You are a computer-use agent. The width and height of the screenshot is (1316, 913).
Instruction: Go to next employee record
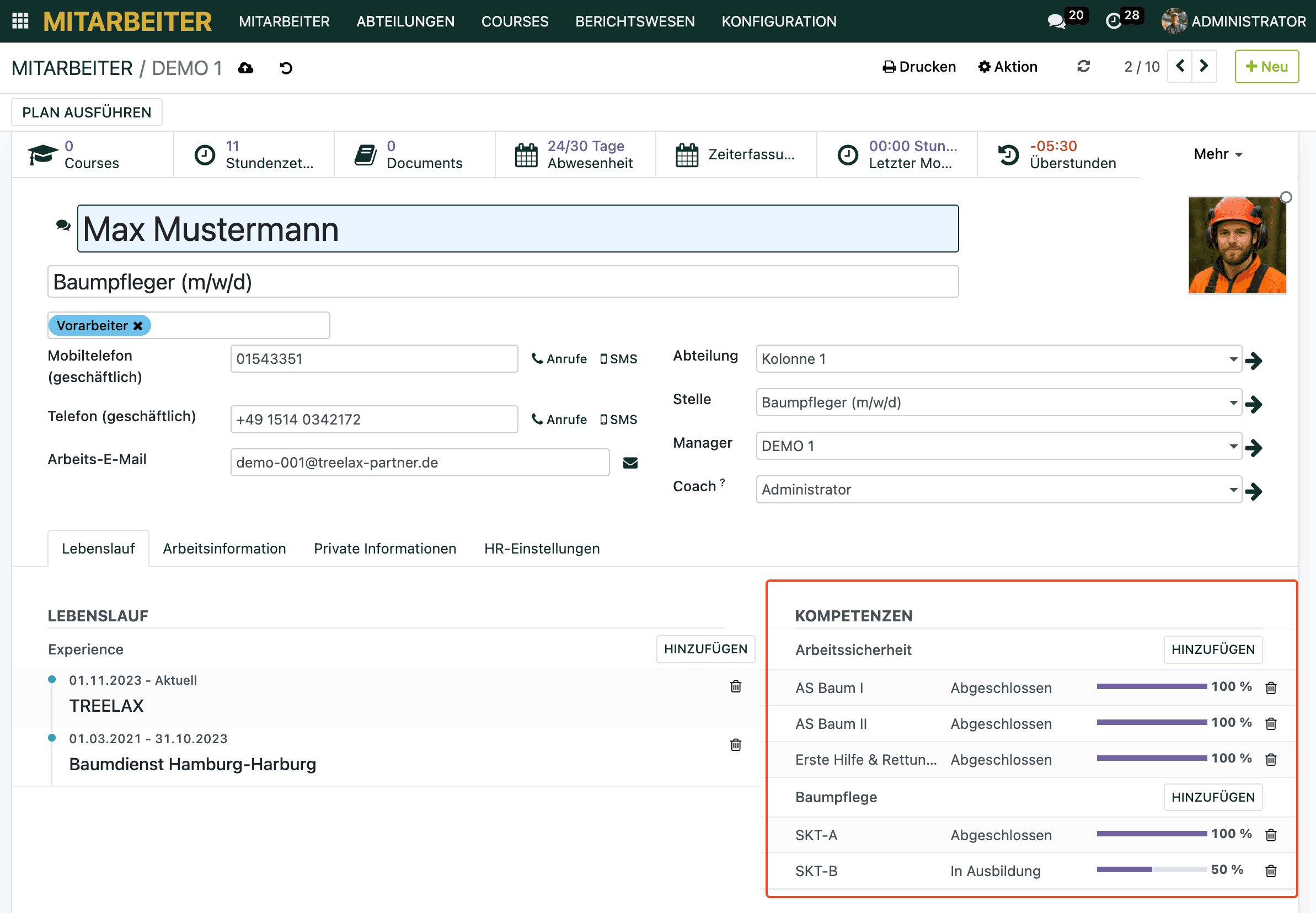(1204, 66)
